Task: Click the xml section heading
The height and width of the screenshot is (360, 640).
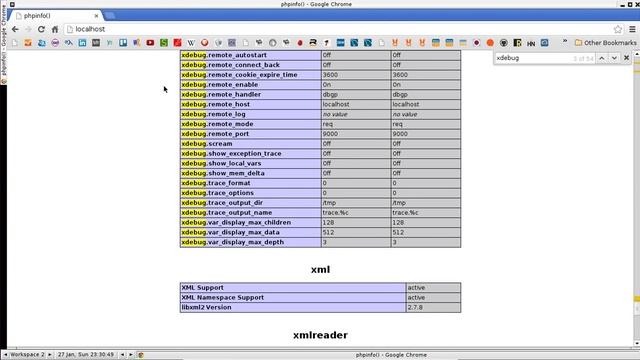Action: [x=320, y=269]
